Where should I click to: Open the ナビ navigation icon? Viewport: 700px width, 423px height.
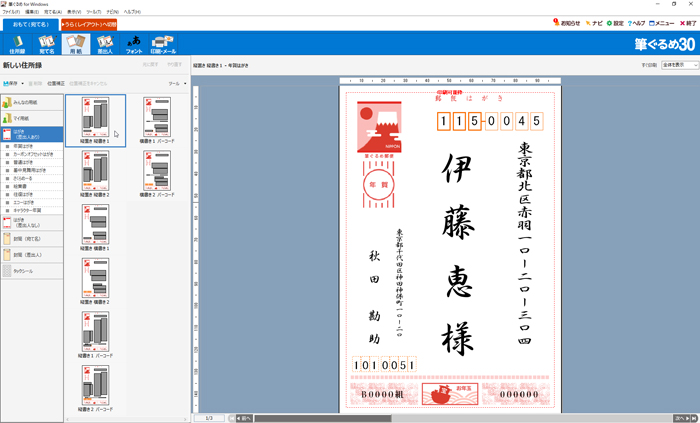[x=593, y=23]
